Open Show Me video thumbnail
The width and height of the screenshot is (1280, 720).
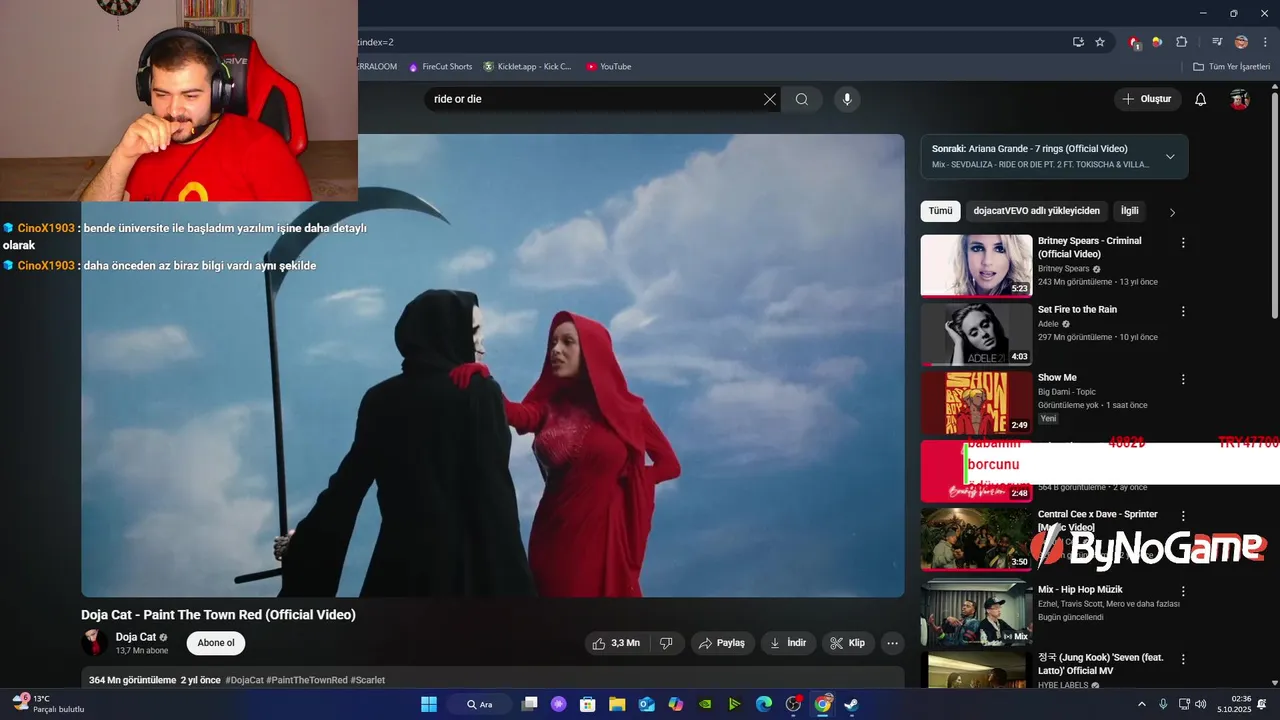976,403
